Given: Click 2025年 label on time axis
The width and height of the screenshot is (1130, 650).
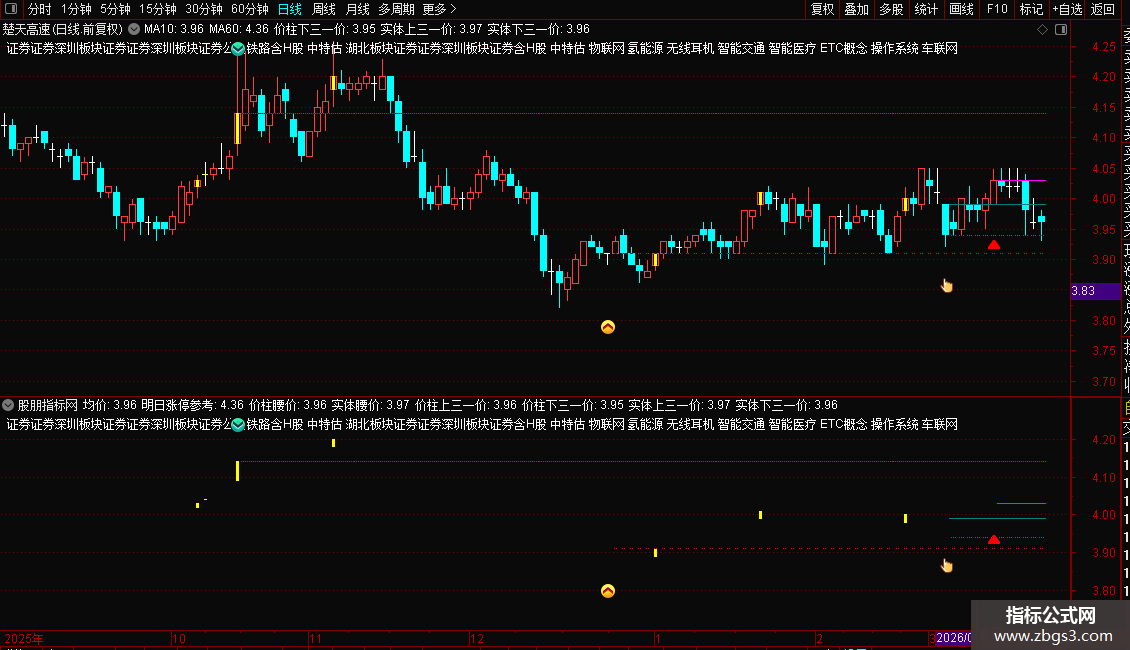Looking at the screenshot, I should click(x=24, y=638).
